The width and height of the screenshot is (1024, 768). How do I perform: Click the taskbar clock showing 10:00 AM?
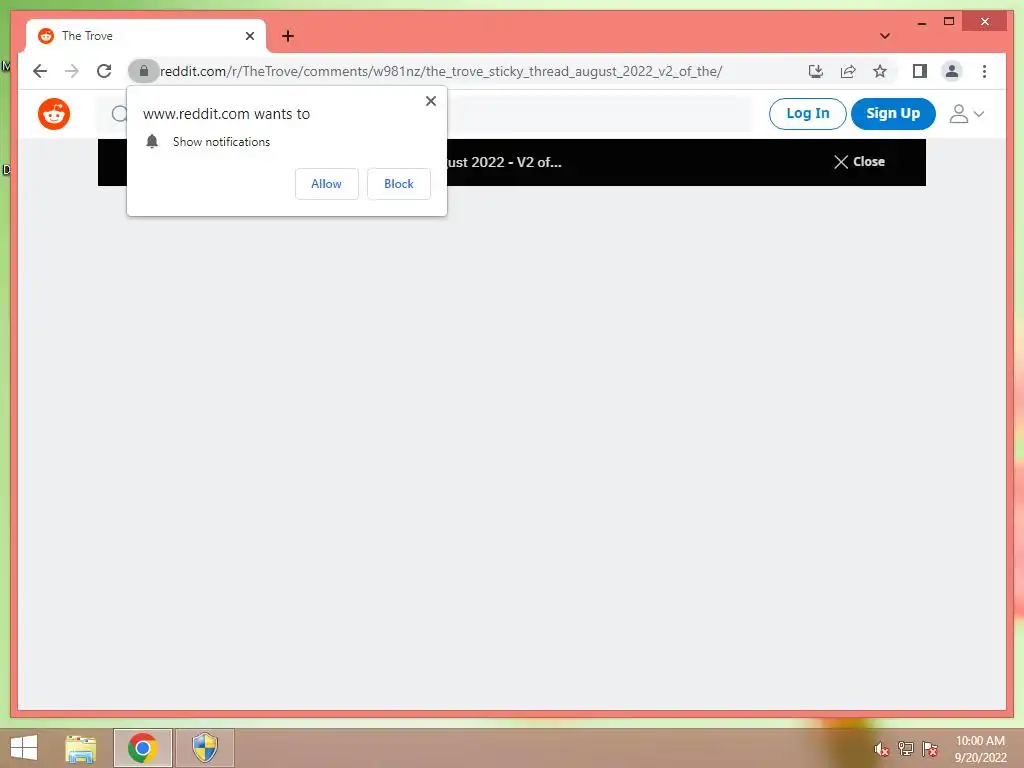(x=980, y=749)
